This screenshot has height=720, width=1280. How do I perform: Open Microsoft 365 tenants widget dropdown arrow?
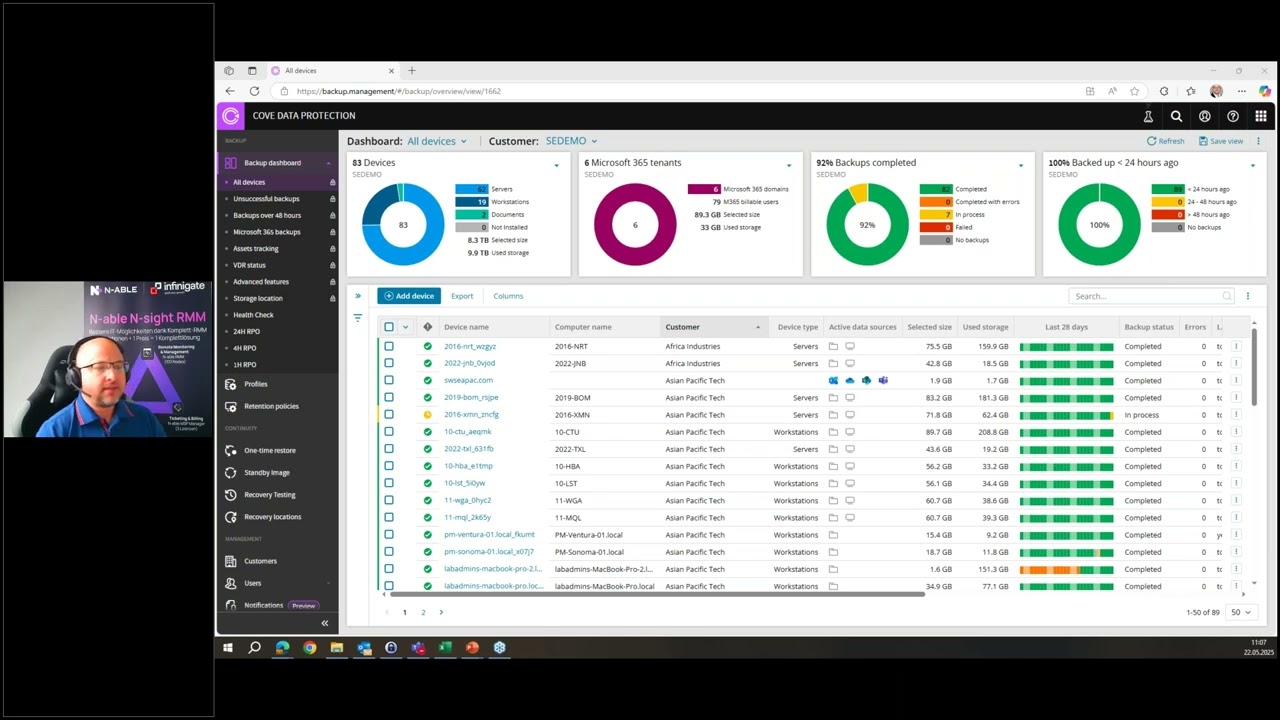pos(789,165)
